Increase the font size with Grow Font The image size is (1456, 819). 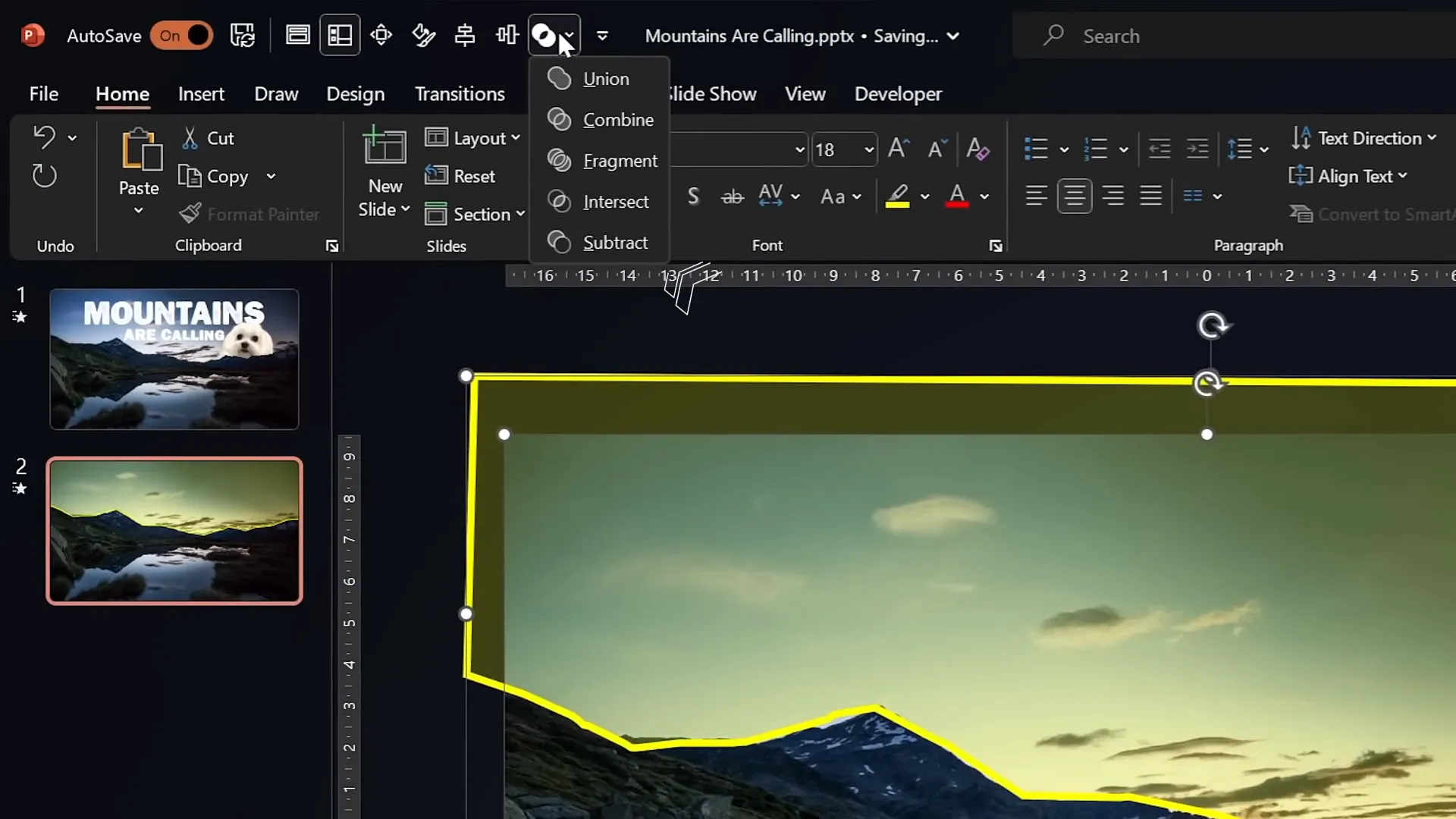click(899, 149)
